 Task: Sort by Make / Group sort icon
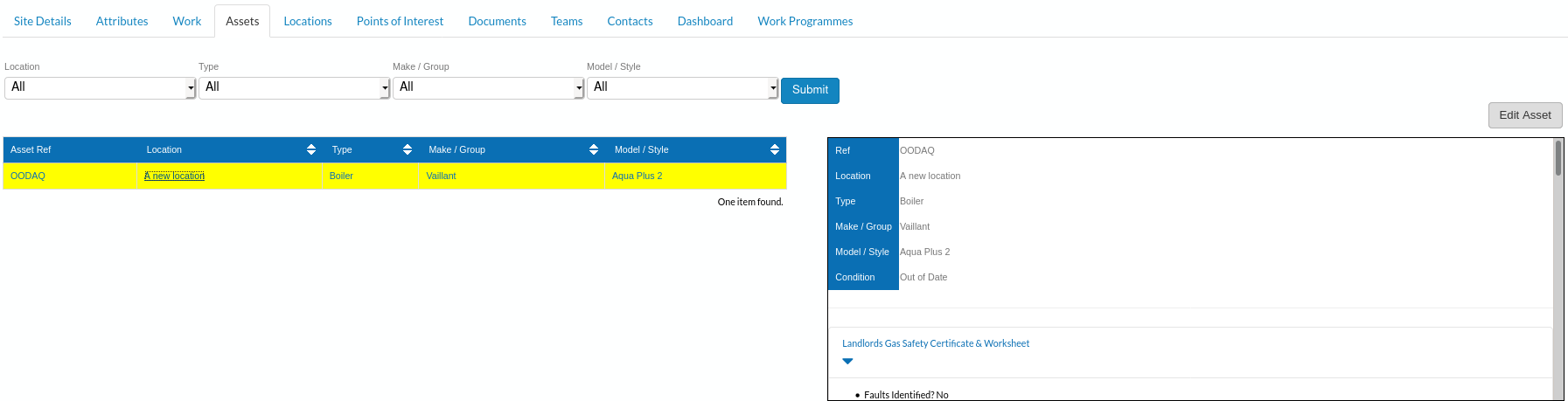(594, 150)
